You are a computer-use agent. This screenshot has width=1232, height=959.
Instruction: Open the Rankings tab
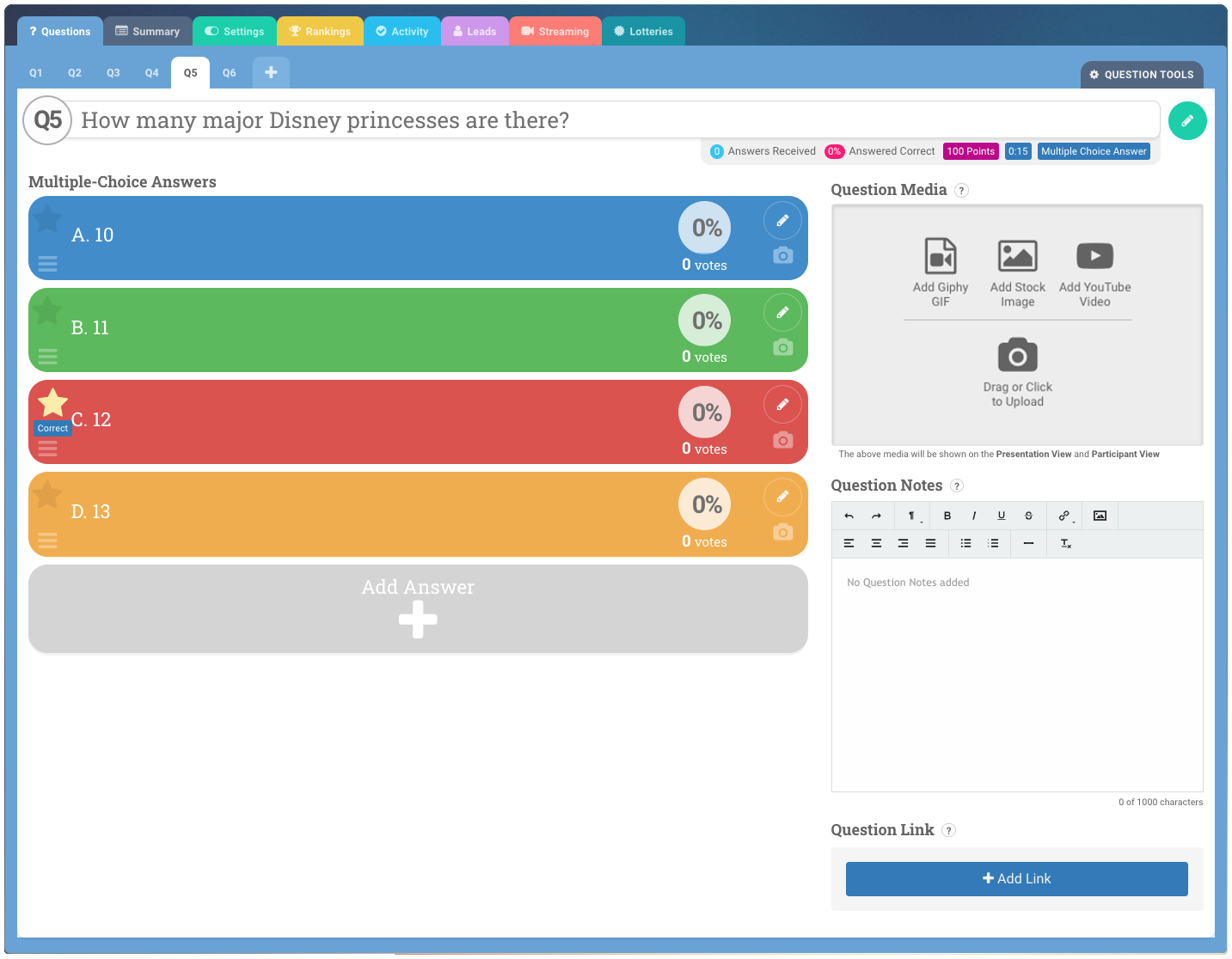pyautogui.click(x=320, y=32)
